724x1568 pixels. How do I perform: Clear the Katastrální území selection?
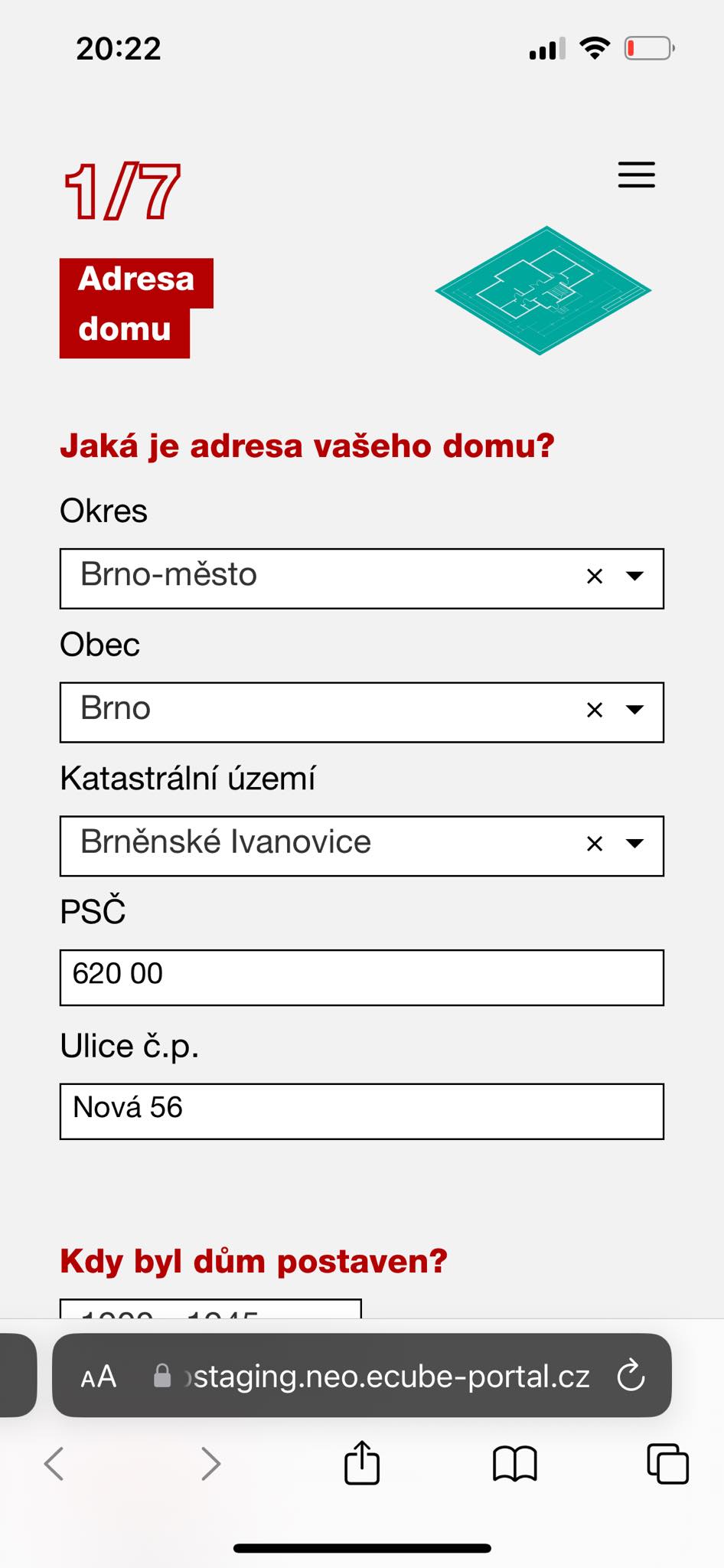[595, 844]
